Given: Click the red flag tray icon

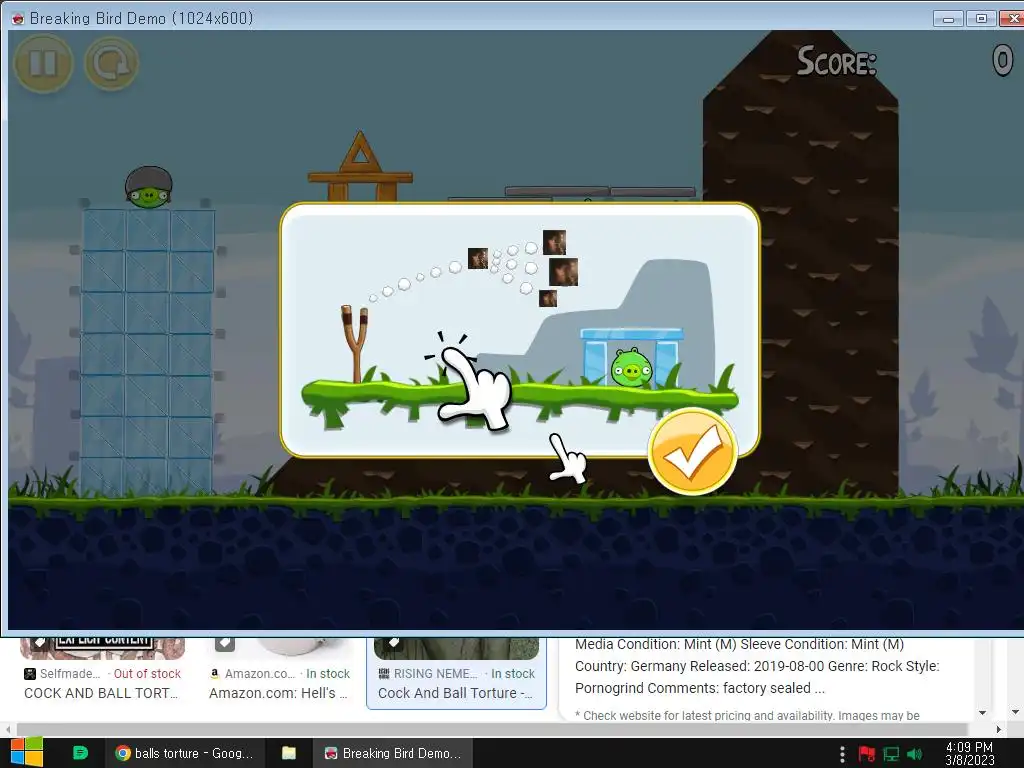Looking at the screenshot, I should pos(866,754).
